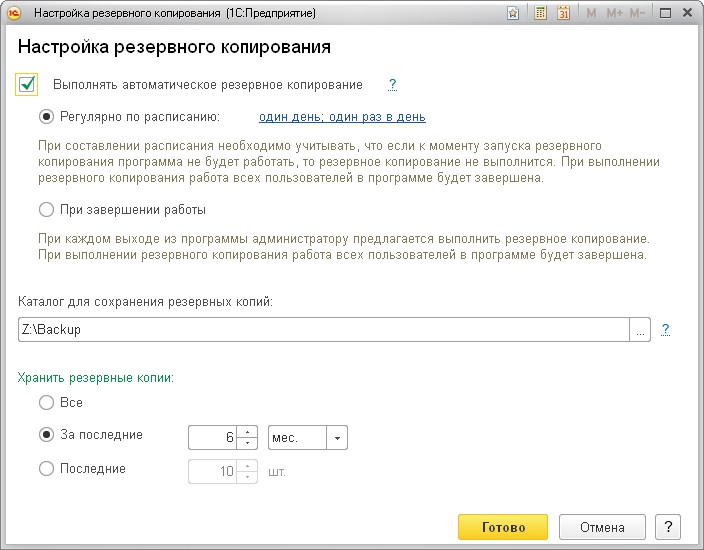Select 'Все' to keep all backup copies
The image size is (704, 550).
(46, 402)
